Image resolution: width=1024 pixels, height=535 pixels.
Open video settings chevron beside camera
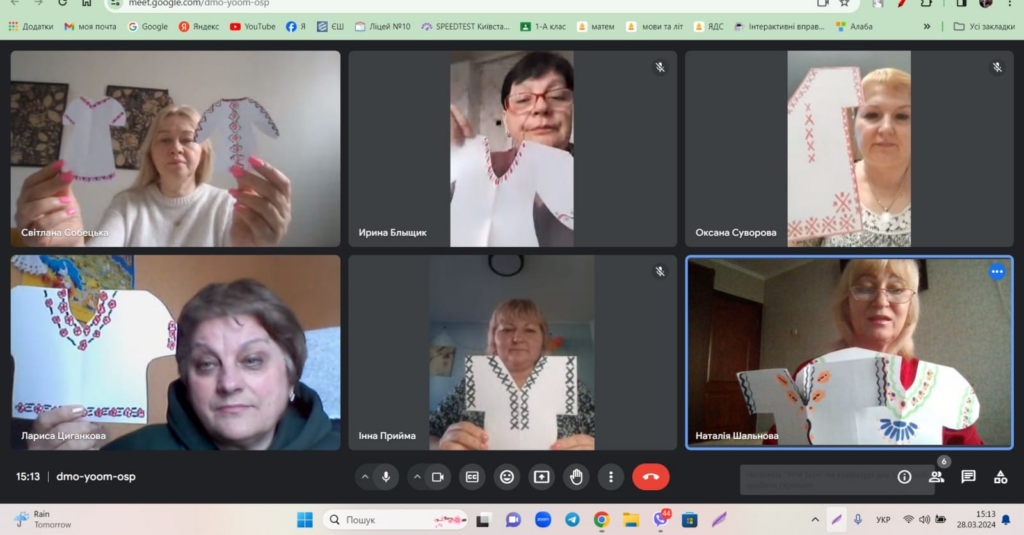coord(417,477)
